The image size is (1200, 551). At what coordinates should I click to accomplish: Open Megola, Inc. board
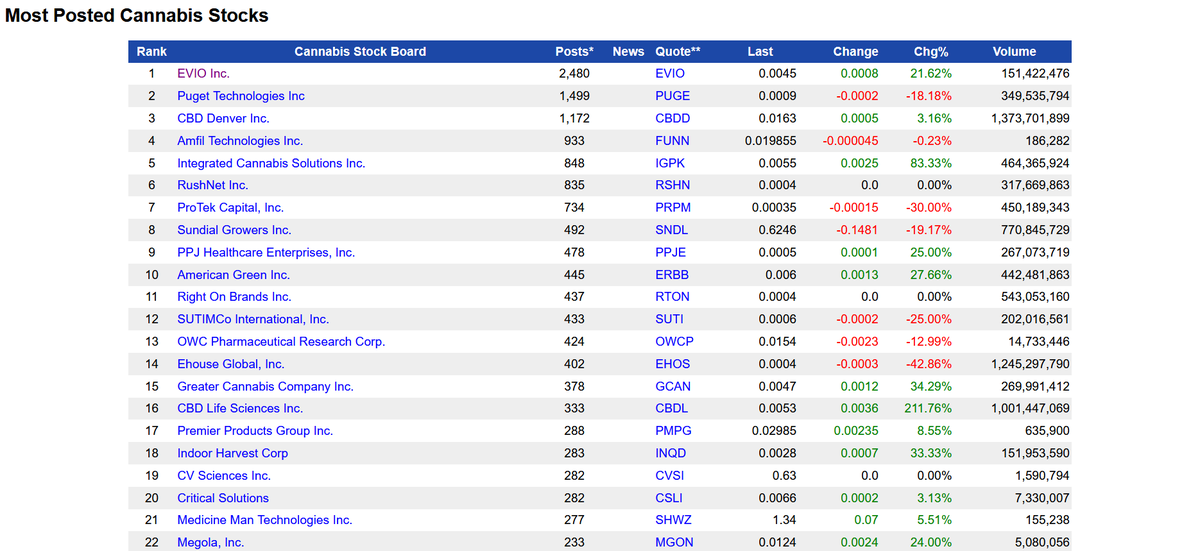[x=210, y=543]
